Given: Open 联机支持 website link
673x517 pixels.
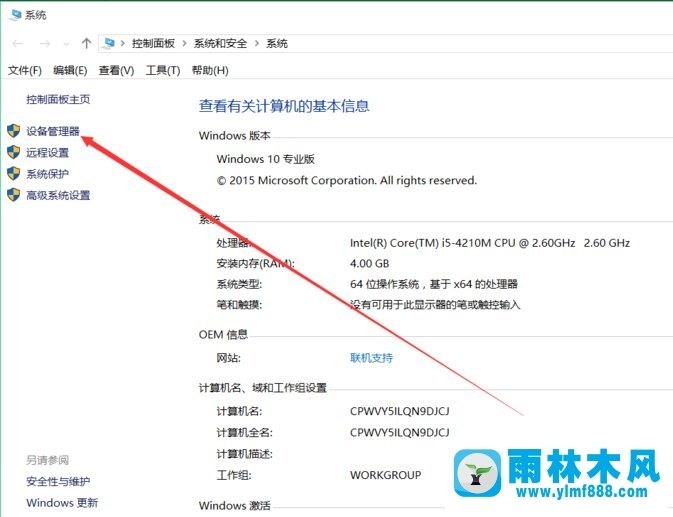Looking at the screenshot, I should (x=371, y=358).
